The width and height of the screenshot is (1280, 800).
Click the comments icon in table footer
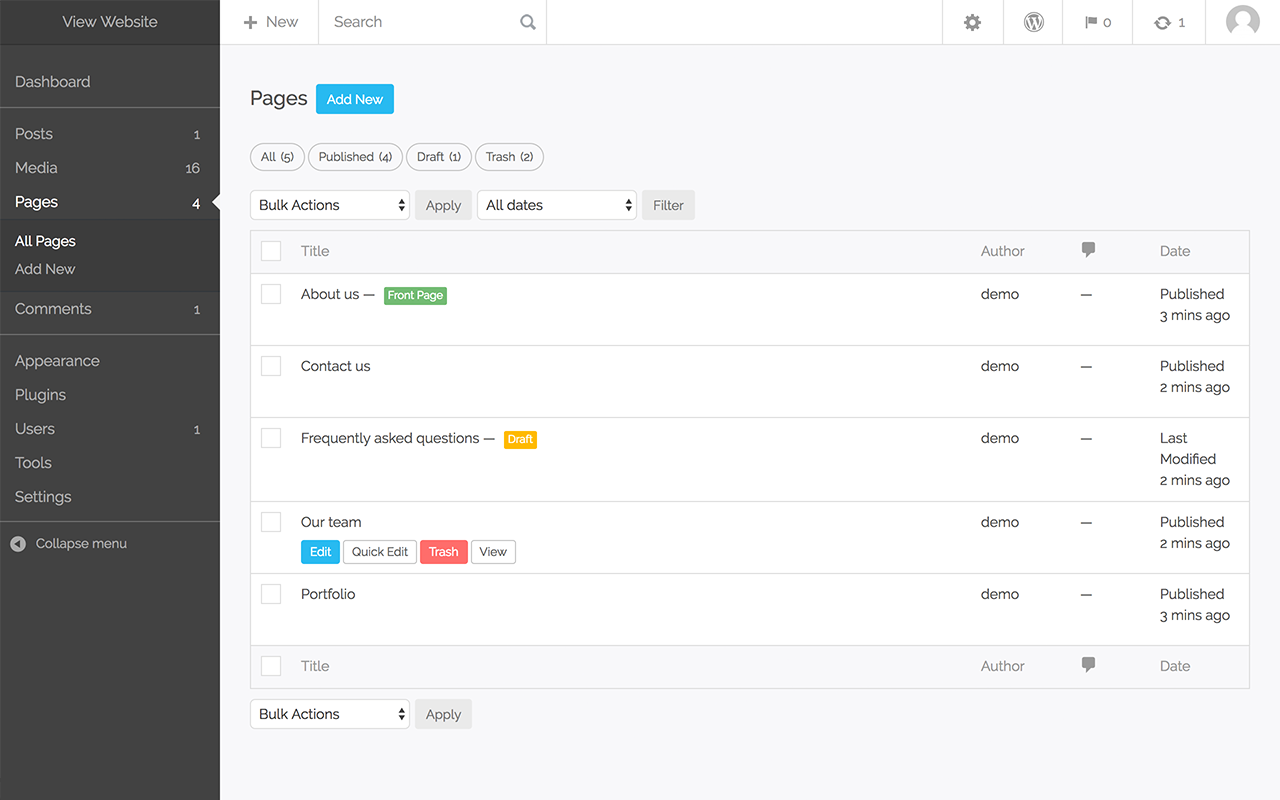(1088, 665)
